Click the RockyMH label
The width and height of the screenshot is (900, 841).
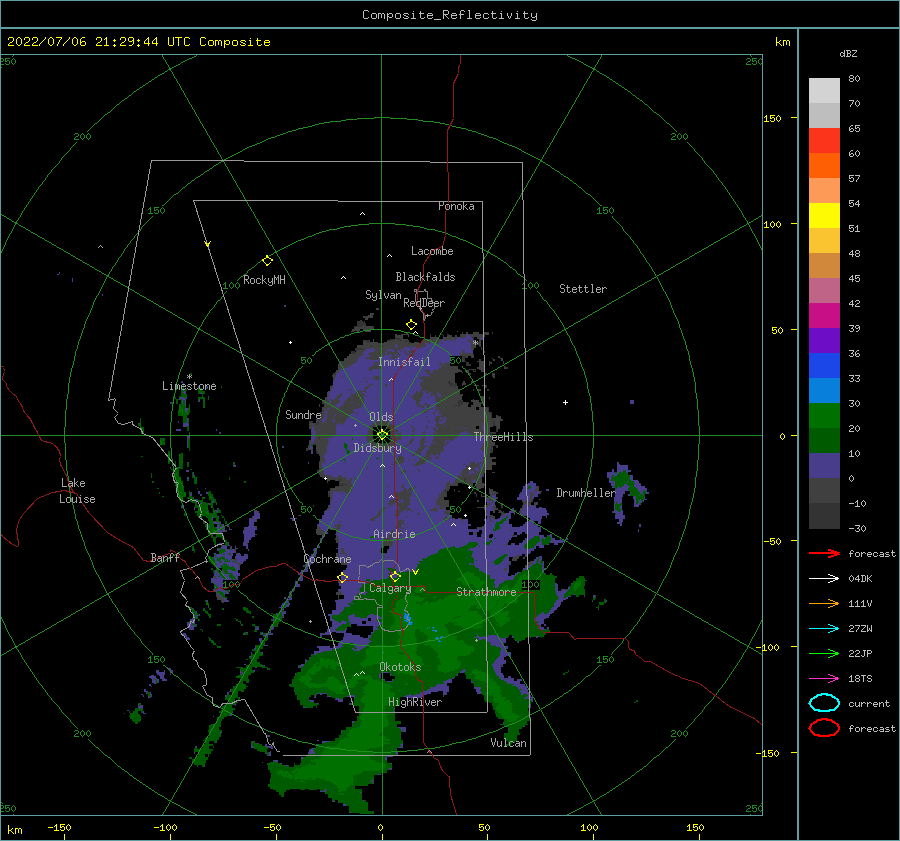[264, 280]
